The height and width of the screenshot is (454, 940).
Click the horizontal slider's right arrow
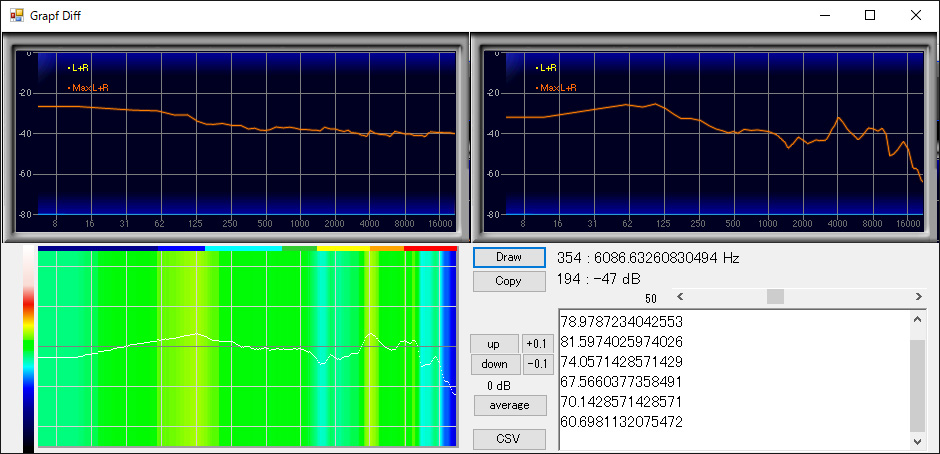tap(919, 297)
